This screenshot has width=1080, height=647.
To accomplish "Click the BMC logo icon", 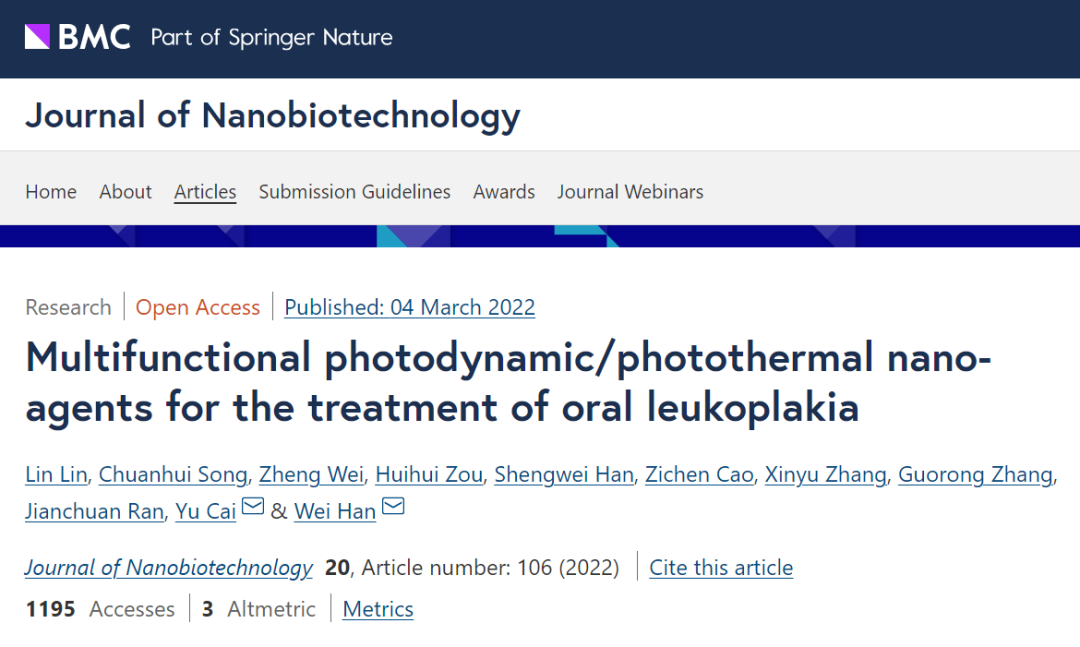I will click(37, 37).
